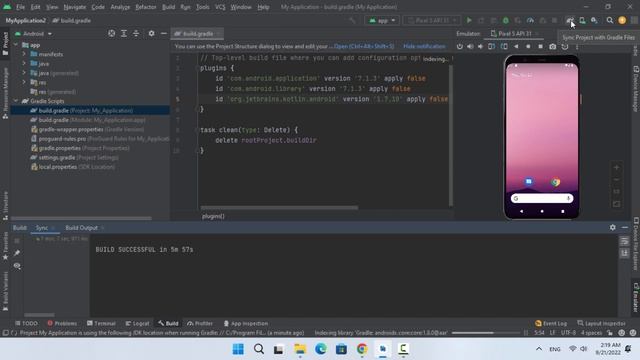Open the Terminal tool window
640x360 pixels.
(x=101, y=323)
